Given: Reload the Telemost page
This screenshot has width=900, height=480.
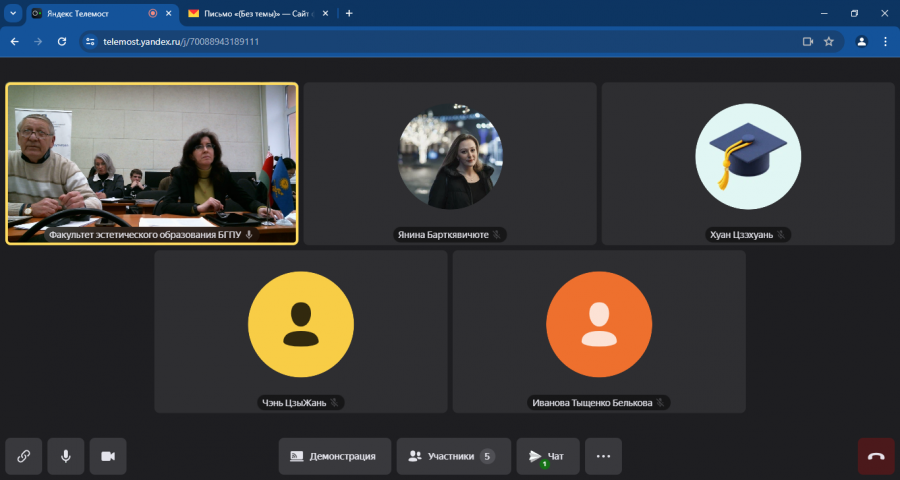Looking at the screenshot, I should (62, 41).
